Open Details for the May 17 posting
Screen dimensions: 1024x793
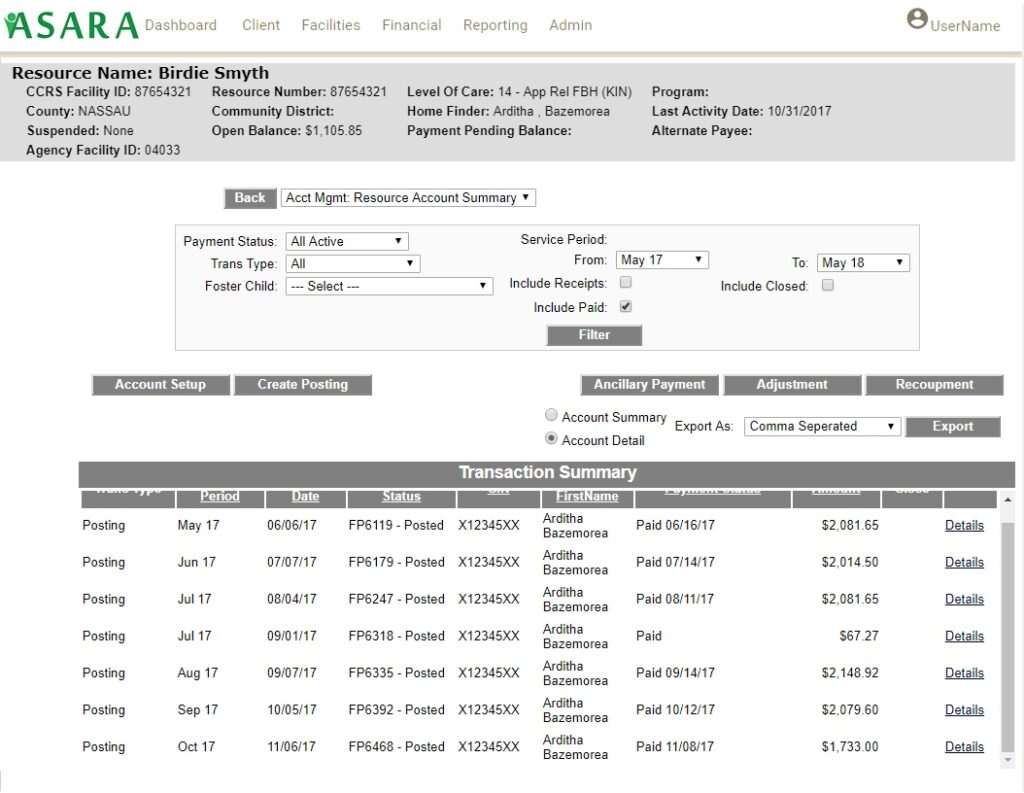click(x=963, y=525)
